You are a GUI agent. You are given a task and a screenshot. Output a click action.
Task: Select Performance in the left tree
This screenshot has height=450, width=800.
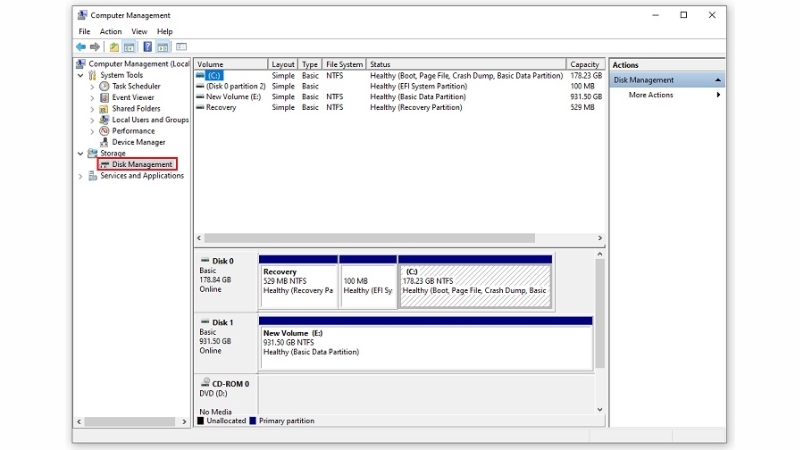[133, 131]
